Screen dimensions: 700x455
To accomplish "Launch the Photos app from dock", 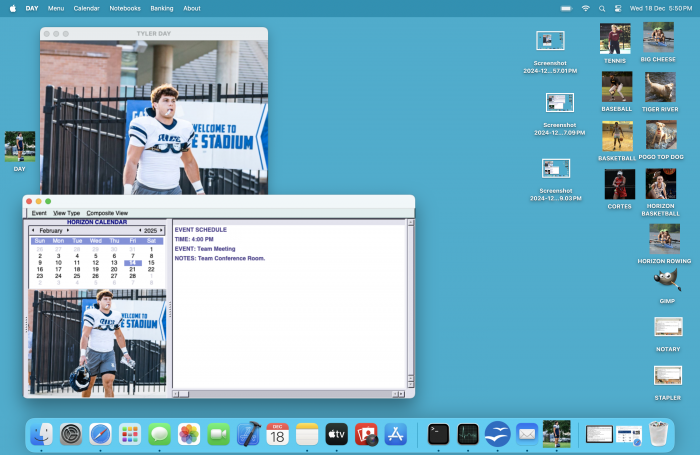I will (188, 434).
